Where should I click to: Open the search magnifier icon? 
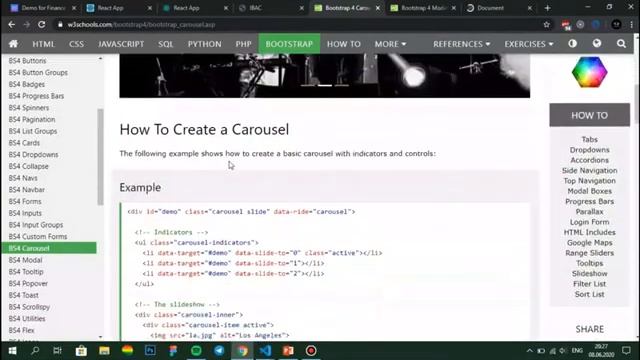[x=621, y=44]
